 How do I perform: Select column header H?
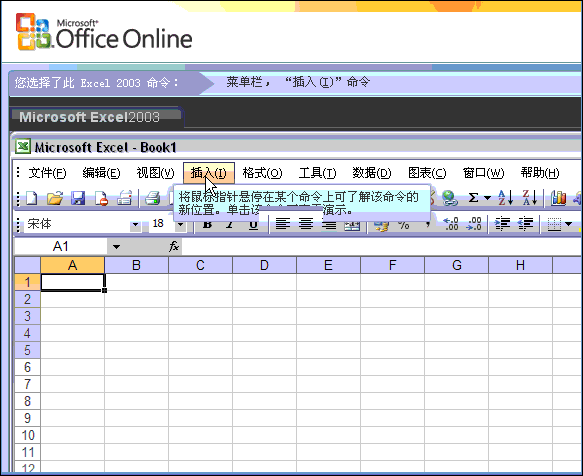[x=520, y=265]
